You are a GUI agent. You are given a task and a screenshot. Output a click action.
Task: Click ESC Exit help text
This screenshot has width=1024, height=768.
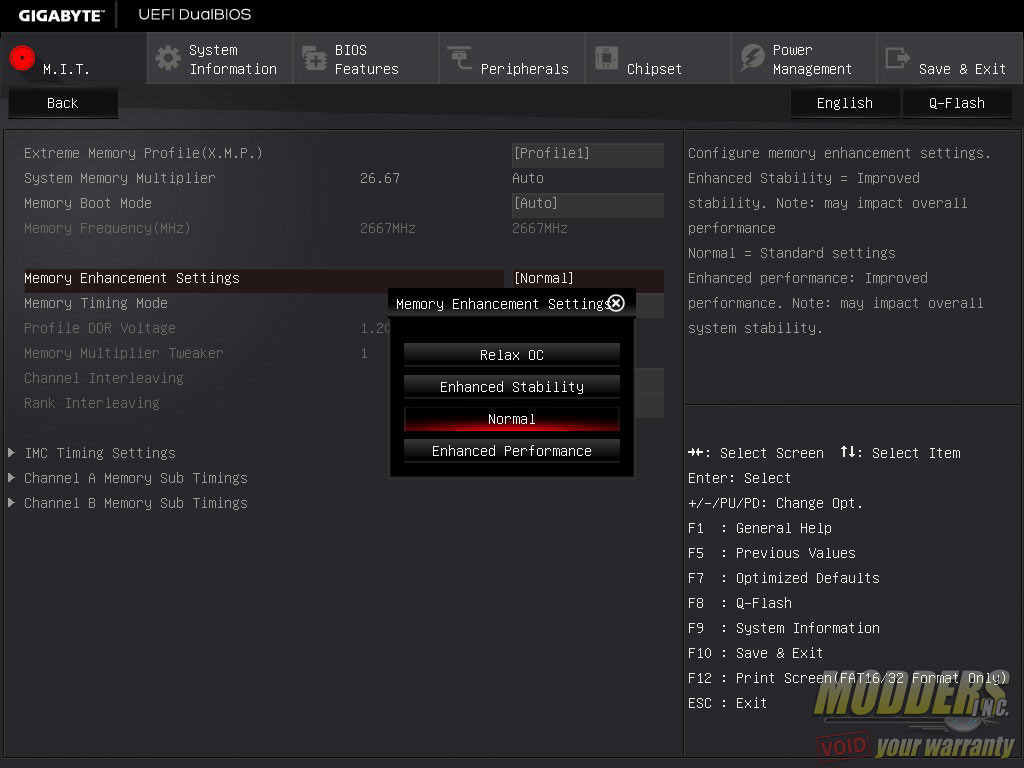(x=728, y=703)
